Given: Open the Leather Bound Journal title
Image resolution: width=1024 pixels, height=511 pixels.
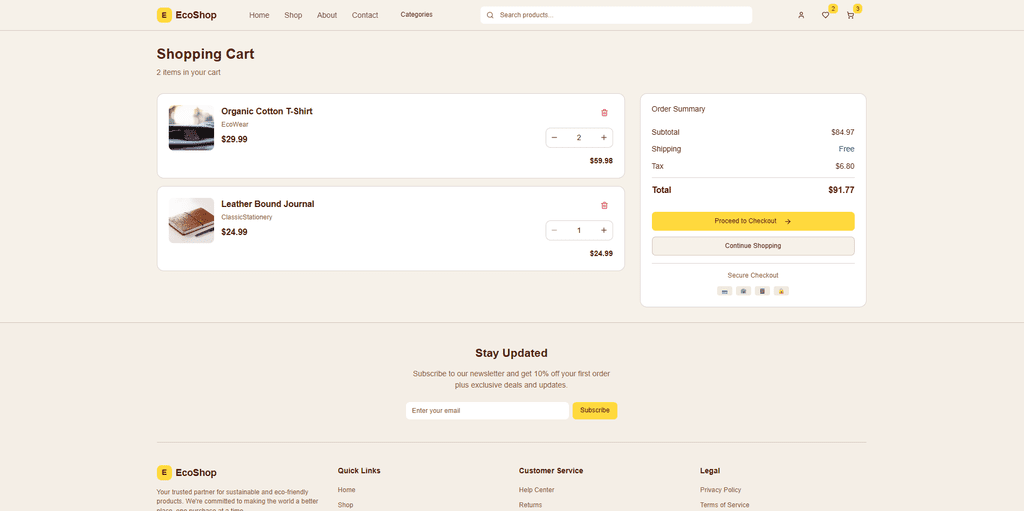Looking at the screenshot, I should point(268,205).
